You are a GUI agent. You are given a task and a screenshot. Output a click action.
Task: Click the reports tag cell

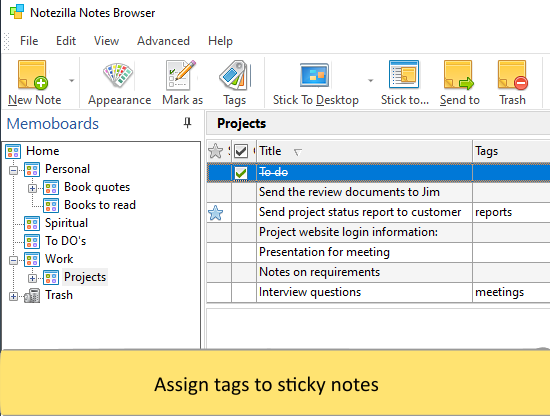pyautogui.click(x=511, y=212)
